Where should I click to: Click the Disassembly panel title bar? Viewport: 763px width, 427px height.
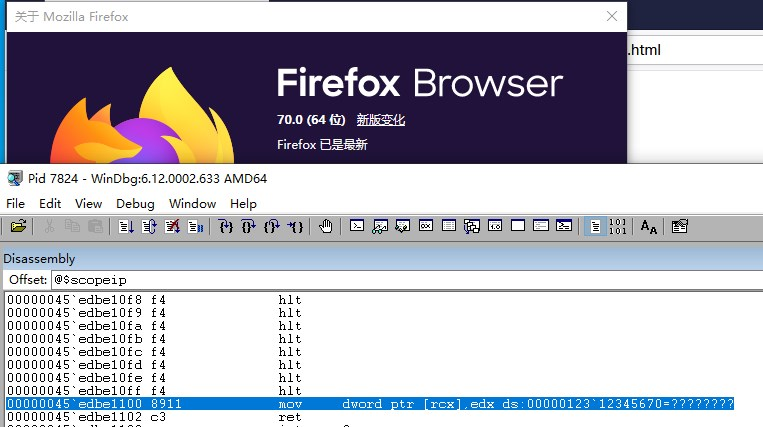click(382, 258)
